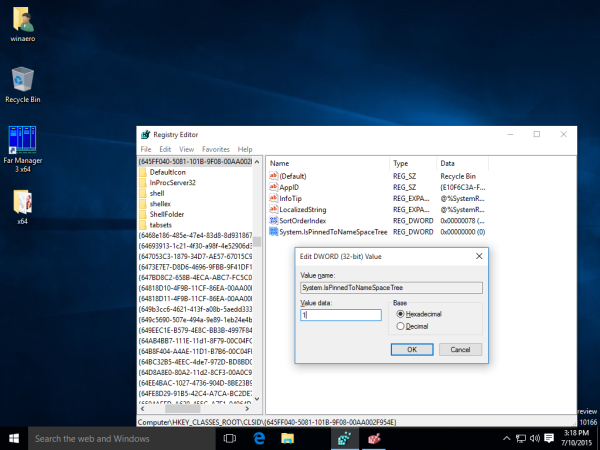
Task: Open the winaero folder desktop icon
Action: coord(23,24)
